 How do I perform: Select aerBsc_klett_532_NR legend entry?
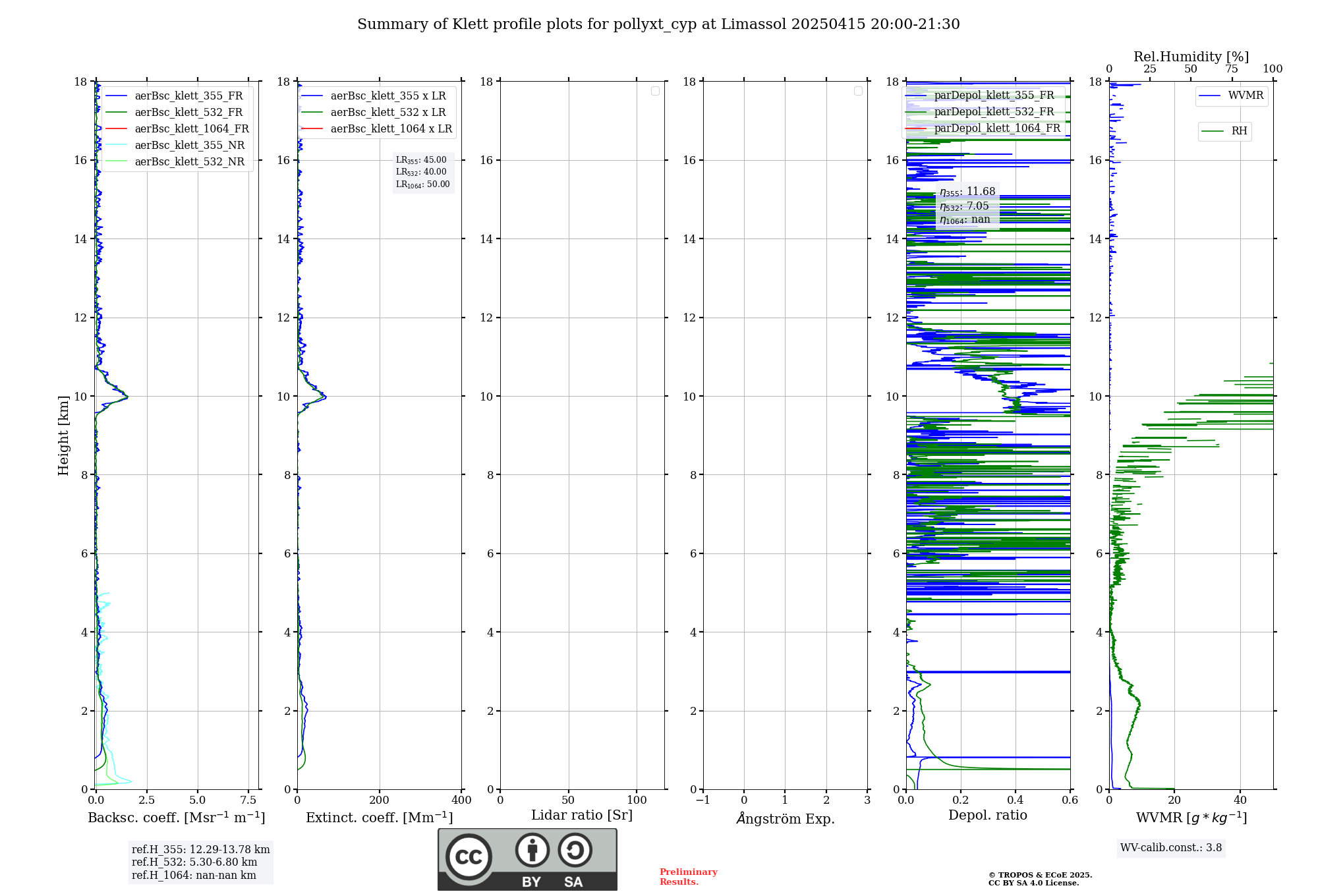pyautogui.click(x=189, y=162)
